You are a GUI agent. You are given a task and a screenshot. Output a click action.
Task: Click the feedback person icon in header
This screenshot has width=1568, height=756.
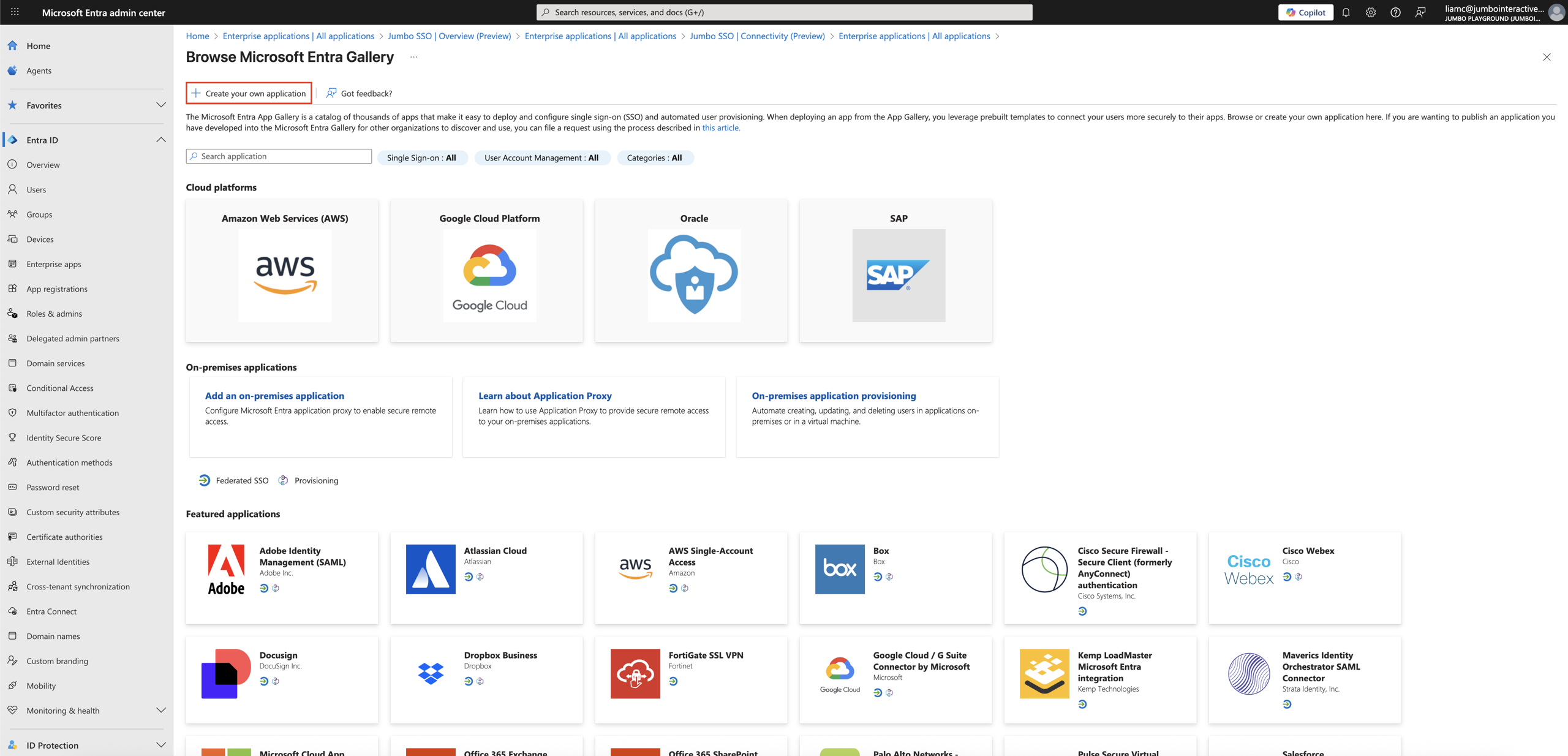click(x=1420, y=12)
